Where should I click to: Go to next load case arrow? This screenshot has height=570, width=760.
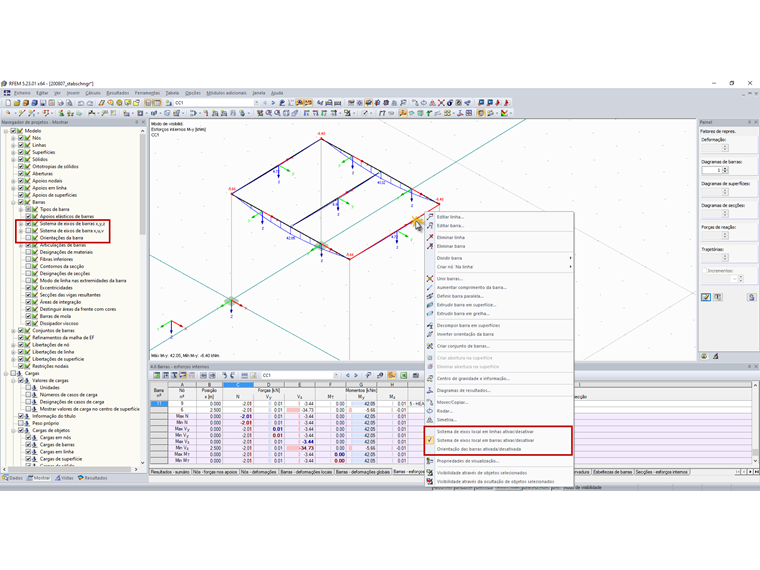(273, 103)
